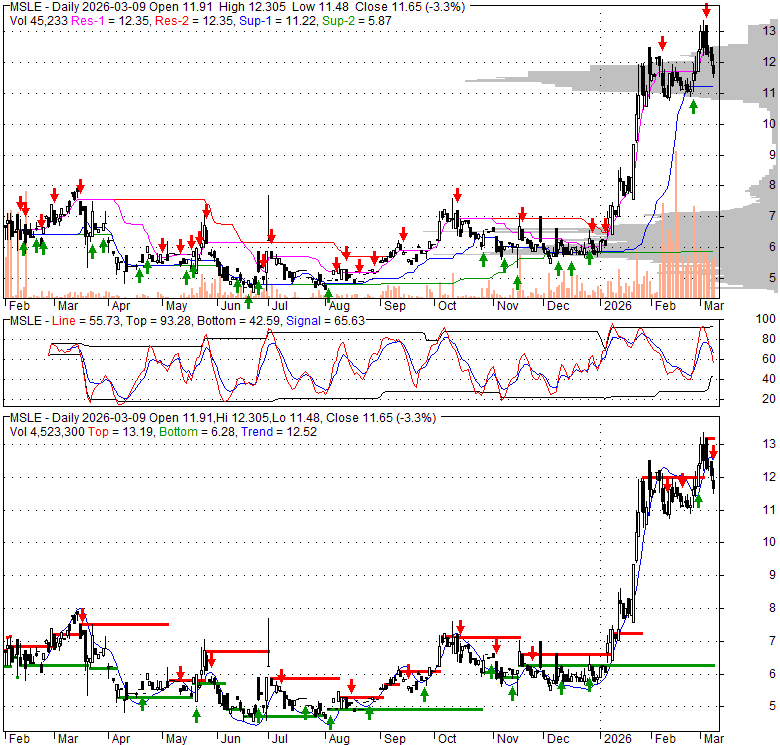Click the Line = 55.73 oscillator label
The image size is (780, 745).
(x=86, y=321)
